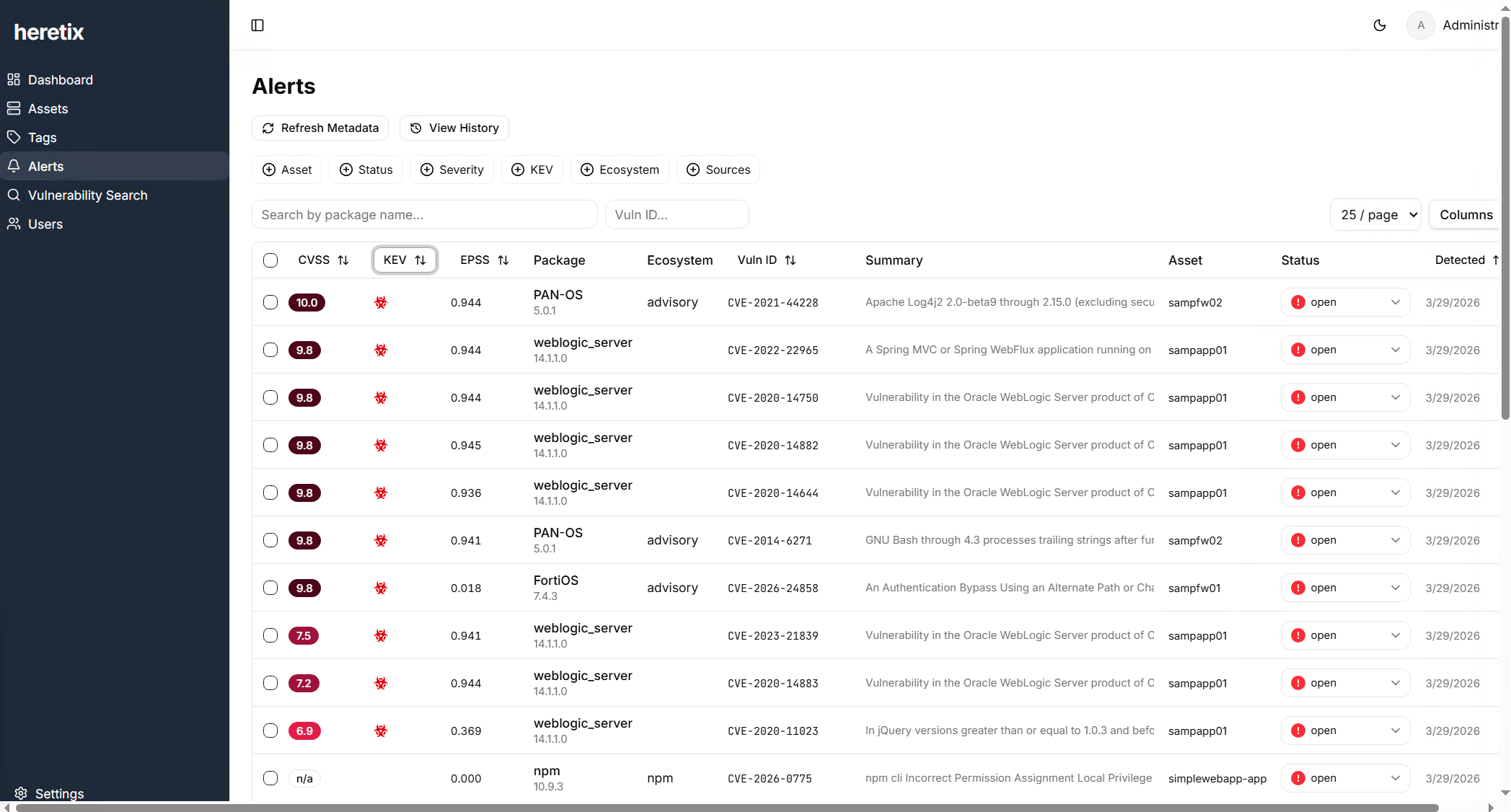Viewport: 1511px width, 812px height.
Task: Open the status dropdown for CVE-2020-14750
Action: (1344, 397)
